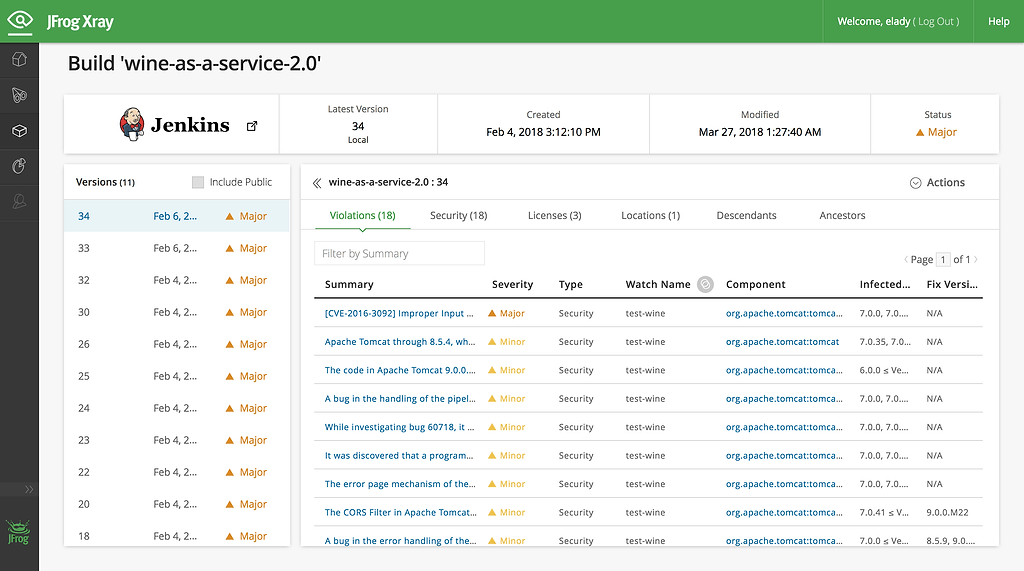
Task: Click fix version 9.0.0.M22 cell
Action: (947, 513)
